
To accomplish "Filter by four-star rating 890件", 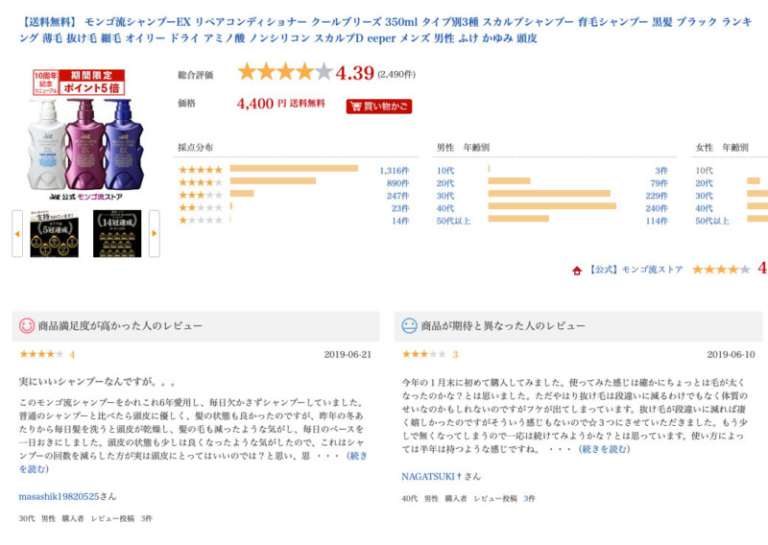I will click(x=397, y=183).
